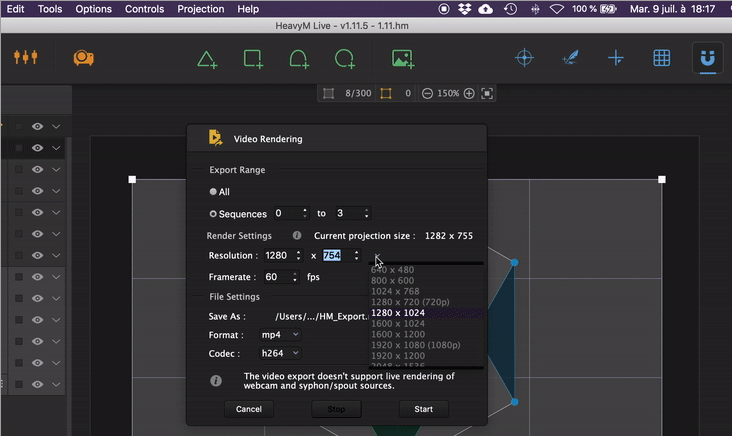Click the shapes count icon near 8/300

[x=329, y=93]
